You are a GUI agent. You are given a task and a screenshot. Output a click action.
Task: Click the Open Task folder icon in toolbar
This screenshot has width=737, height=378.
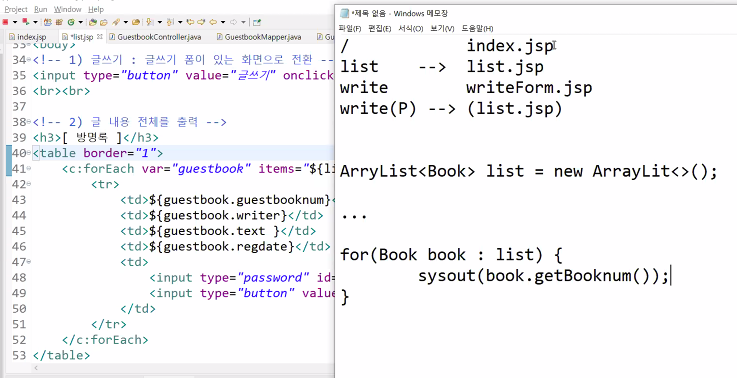[x=104, y=22]
